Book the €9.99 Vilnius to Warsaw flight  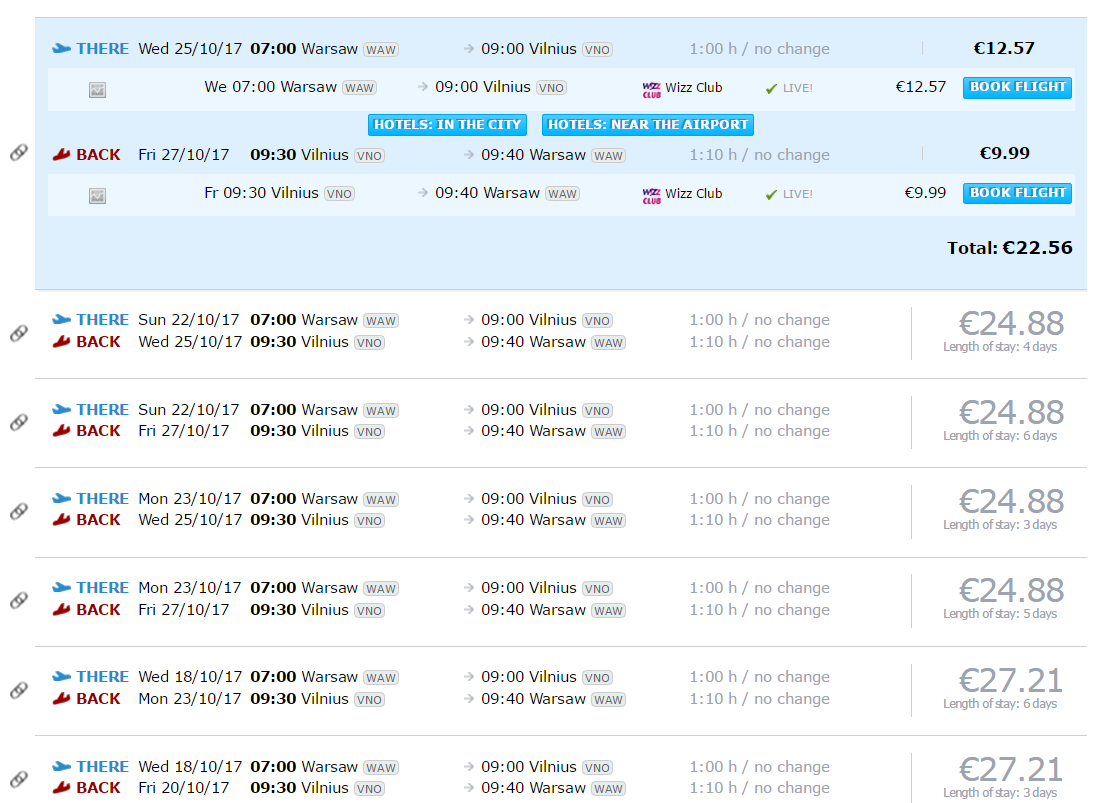pyautogui.click(x=1017, y=193)
